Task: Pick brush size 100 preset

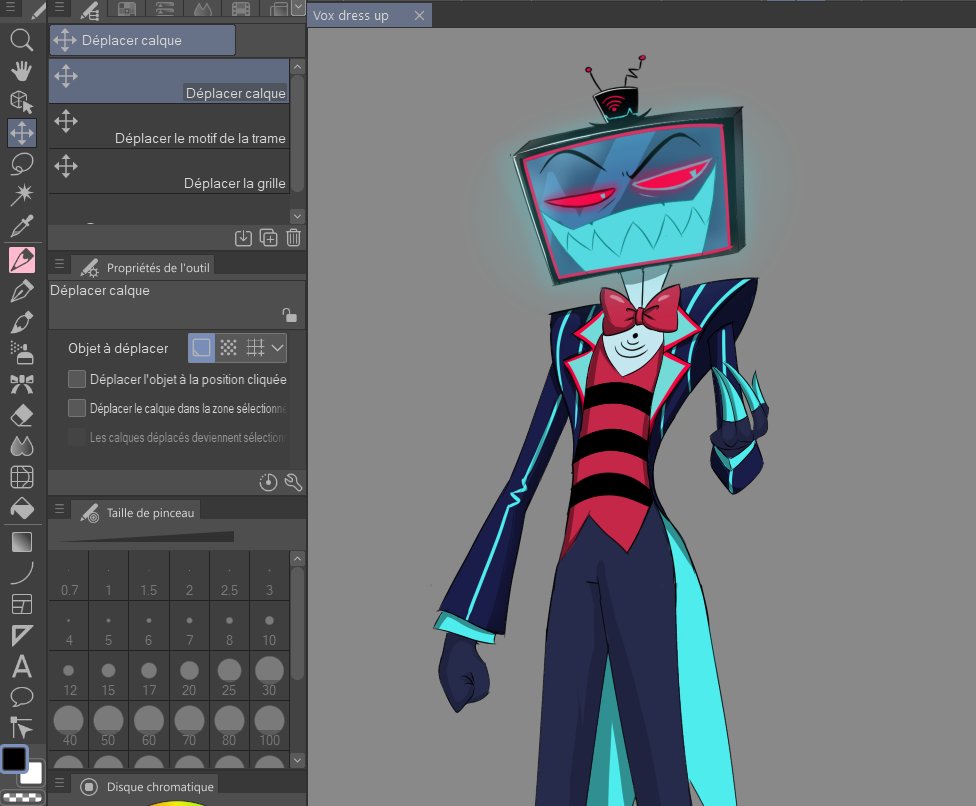Action: point(269,726)
